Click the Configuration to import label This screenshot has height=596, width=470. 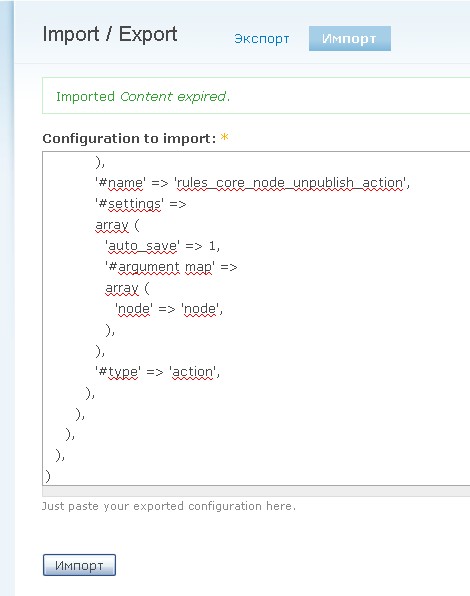[x=129, y=138]
